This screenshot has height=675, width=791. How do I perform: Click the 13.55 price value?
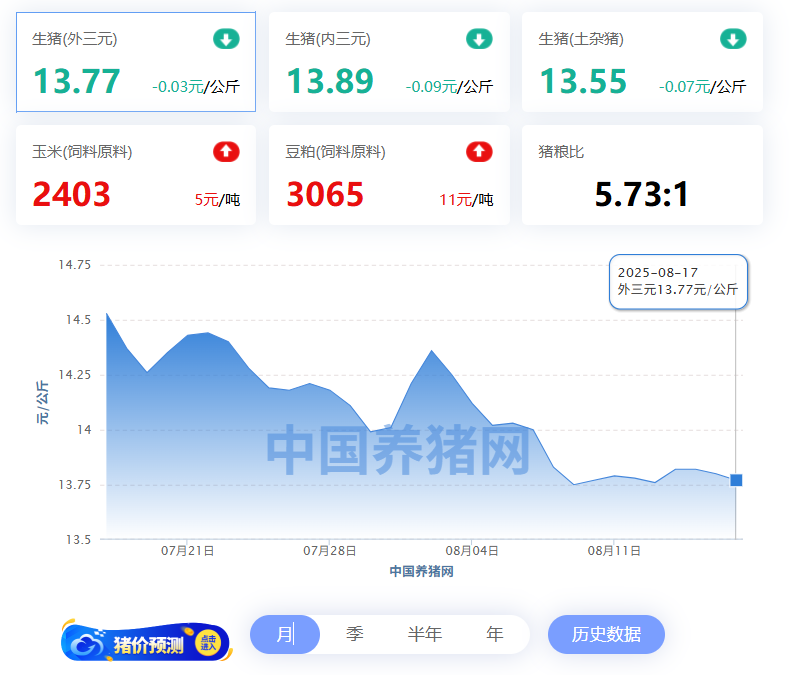(x=583, y=81)
